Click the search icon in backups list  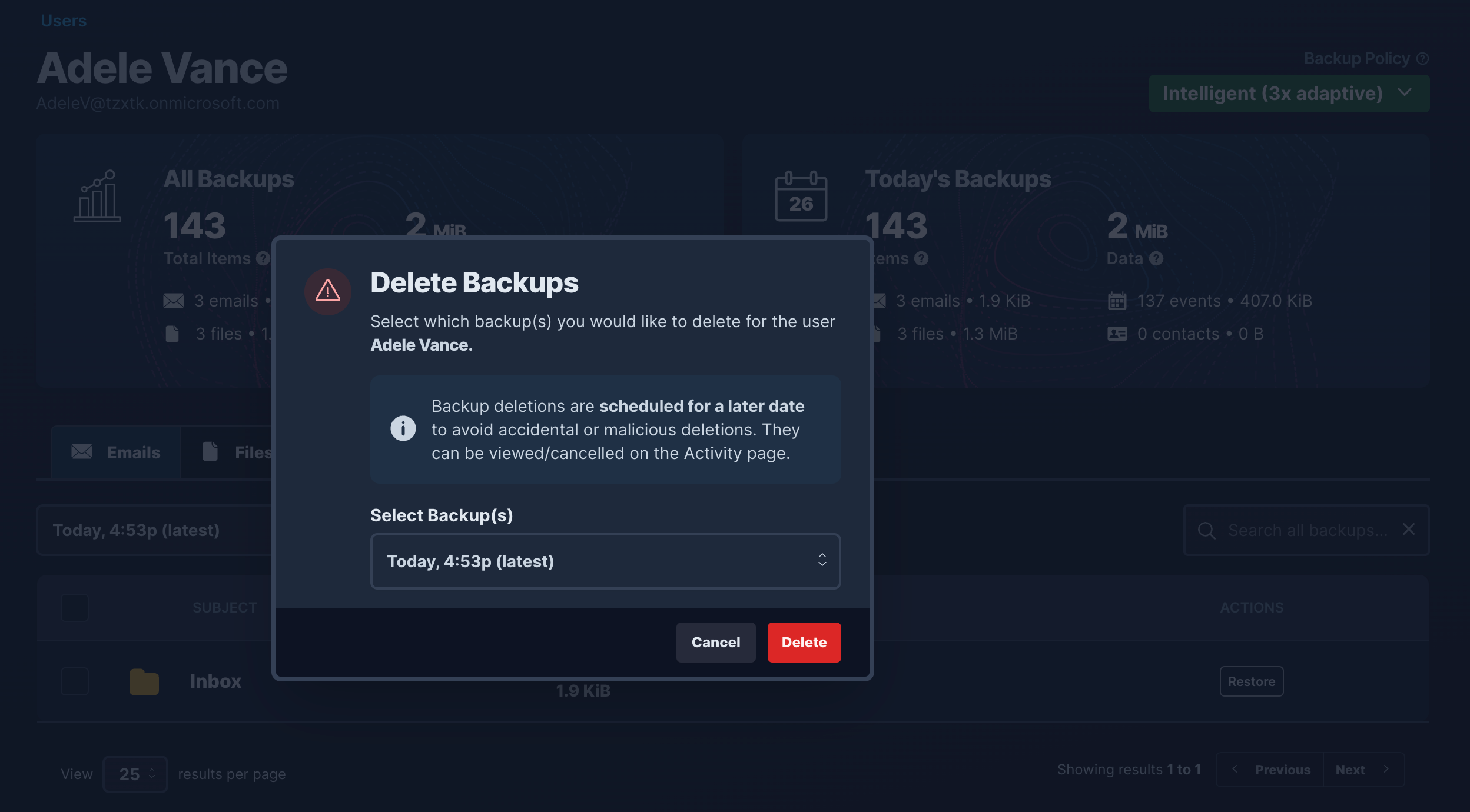(1207, 530)
